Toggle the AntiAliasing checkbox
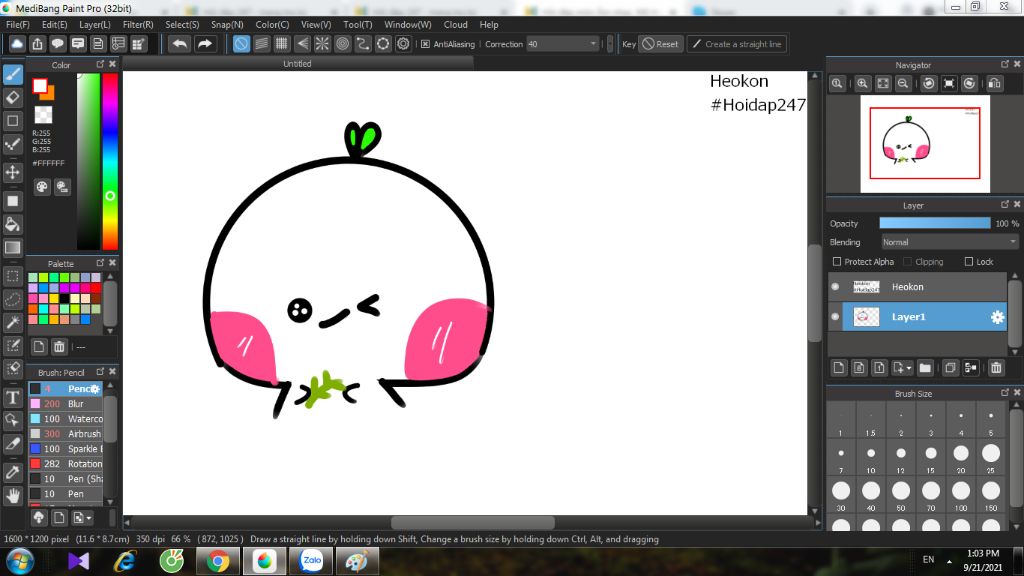1024x576 pixels. coord(425,44)
